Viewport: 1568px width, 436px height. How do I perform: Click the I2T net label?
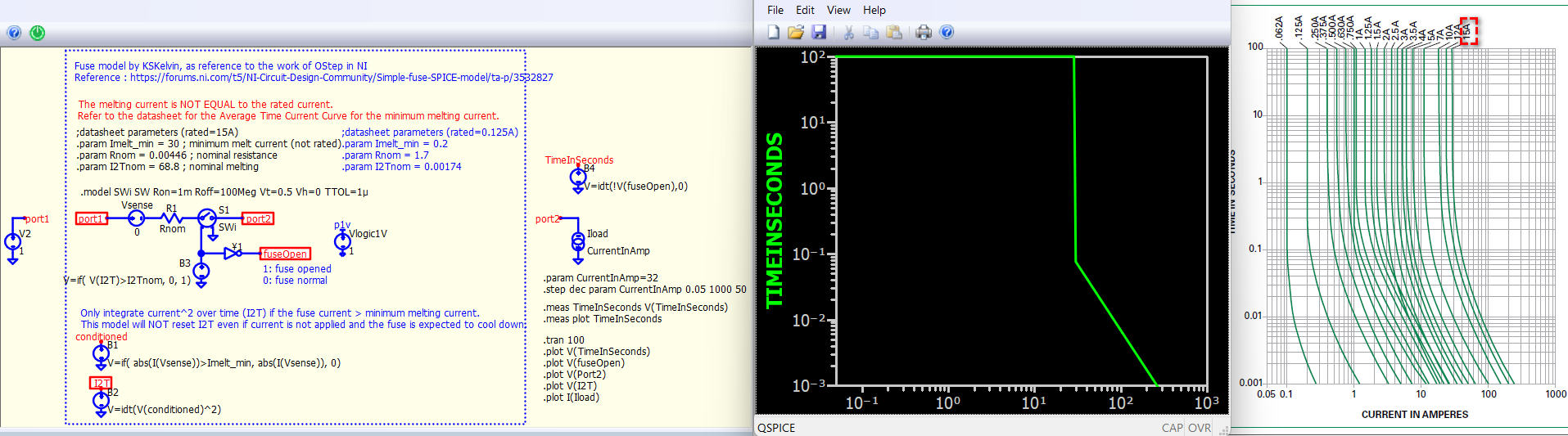click(101, 383)
